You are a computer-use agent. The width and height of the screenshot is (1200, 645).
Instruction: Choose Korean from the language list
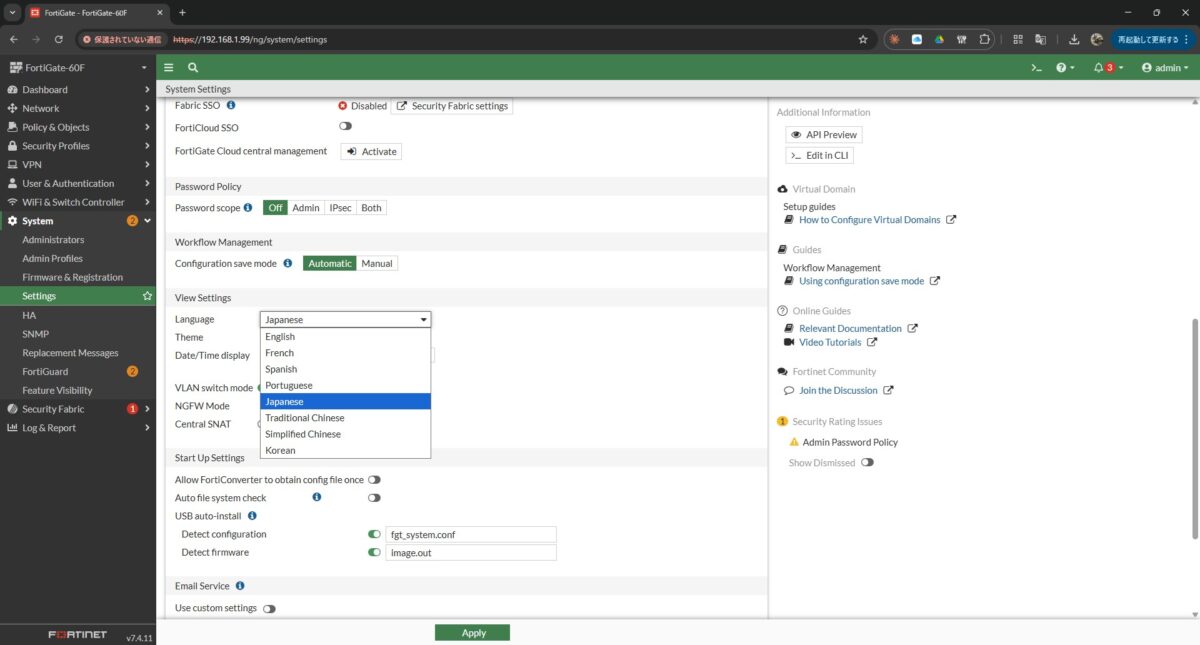click(280, 451)
